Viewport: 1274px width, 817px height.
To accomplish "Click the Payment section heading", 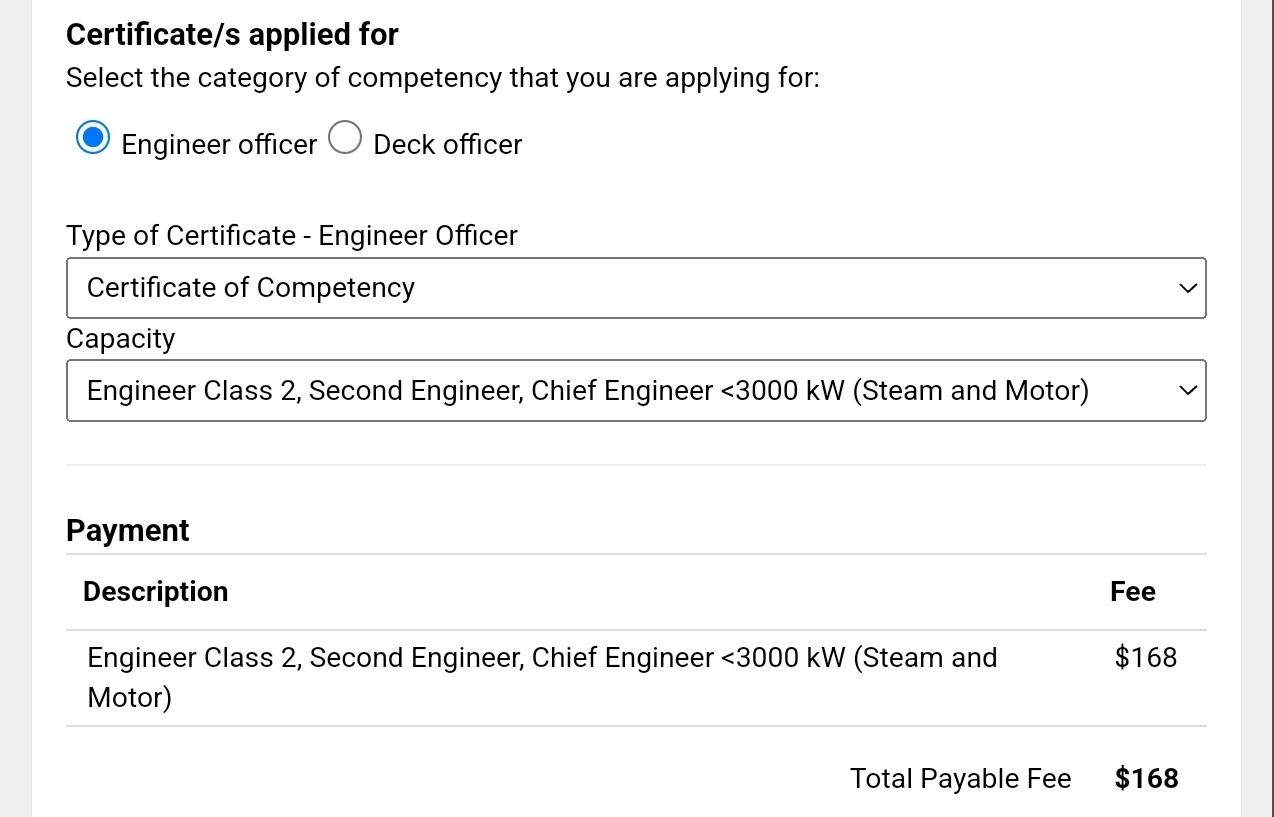I will tap(127, 531).
